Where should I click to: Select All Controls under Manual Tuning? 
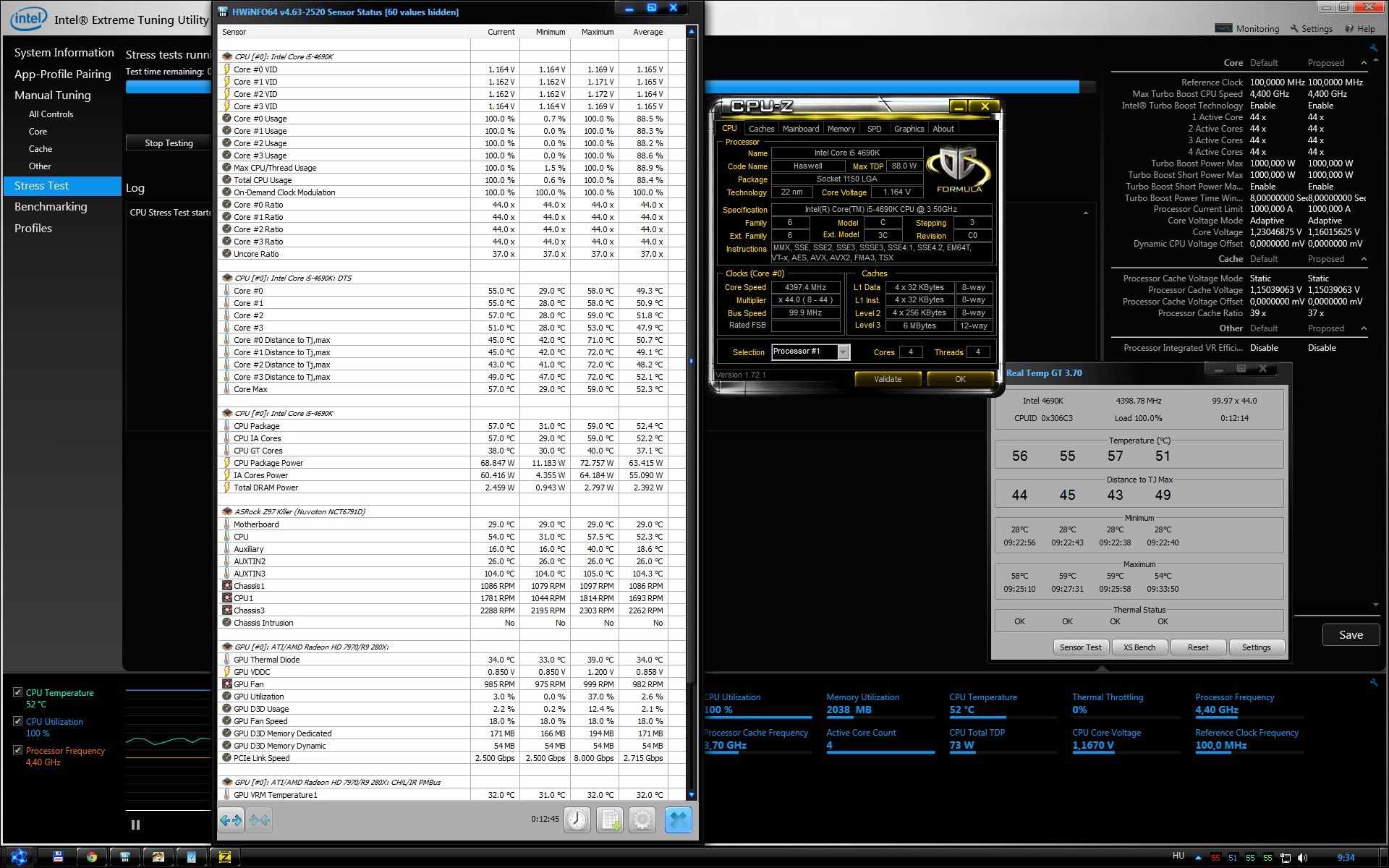(51, 114)
